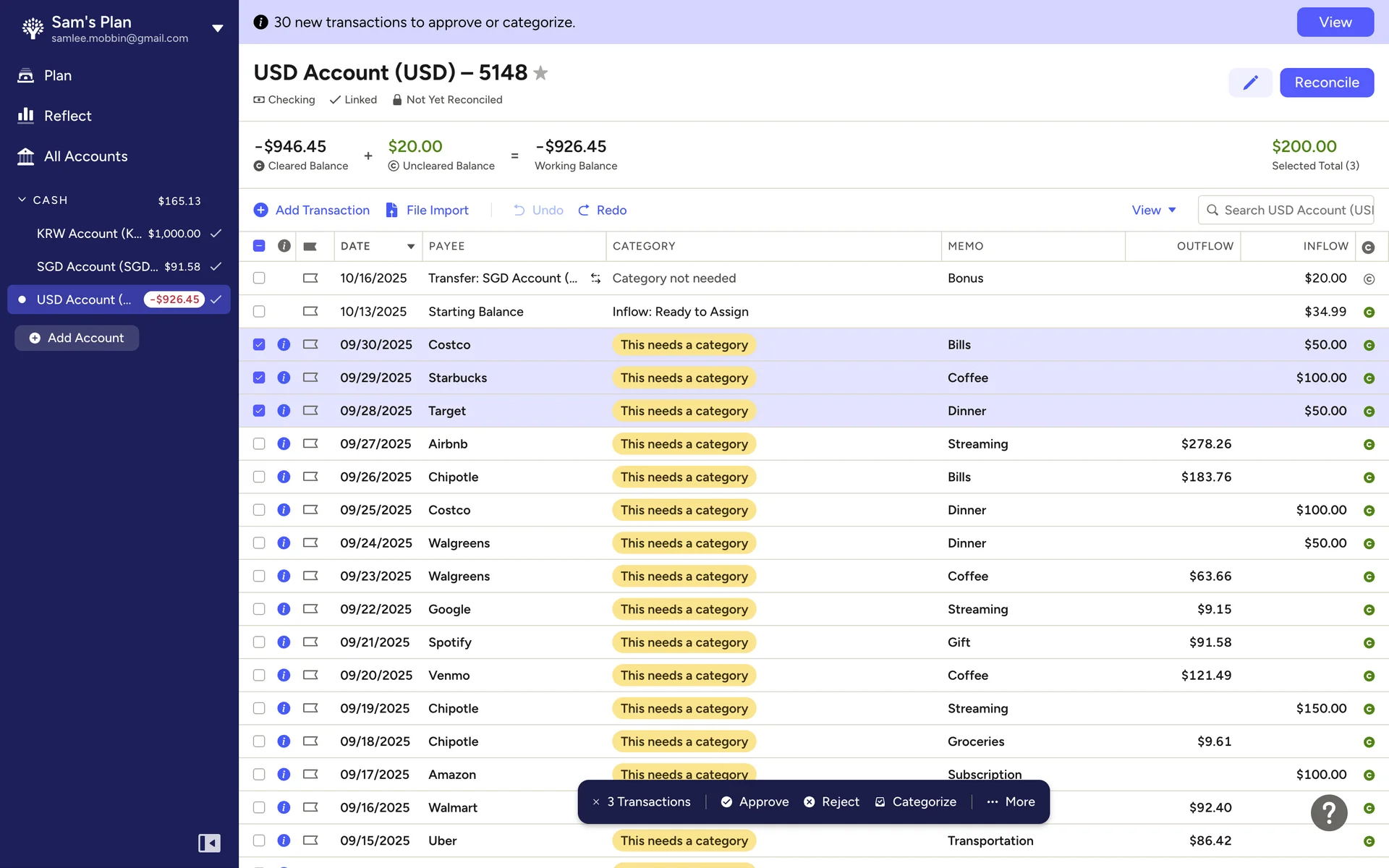The height and width of the screenshot is (868, 1389).
Task: Toggle the select-all header checkbox
Action: 259,246
